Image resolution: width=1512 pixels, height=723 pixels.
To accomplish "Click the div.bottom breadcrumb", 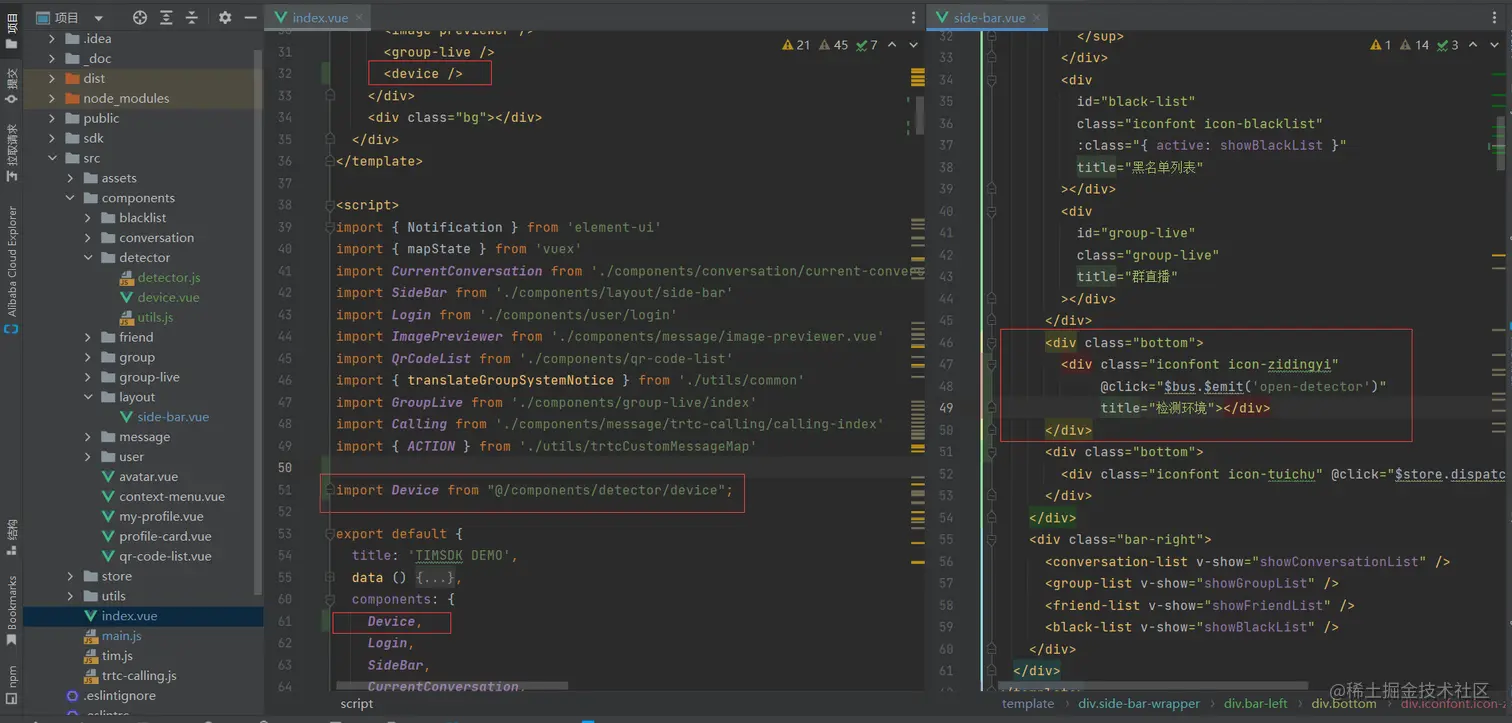I will pyautogui.click(x=1344, y=704).
